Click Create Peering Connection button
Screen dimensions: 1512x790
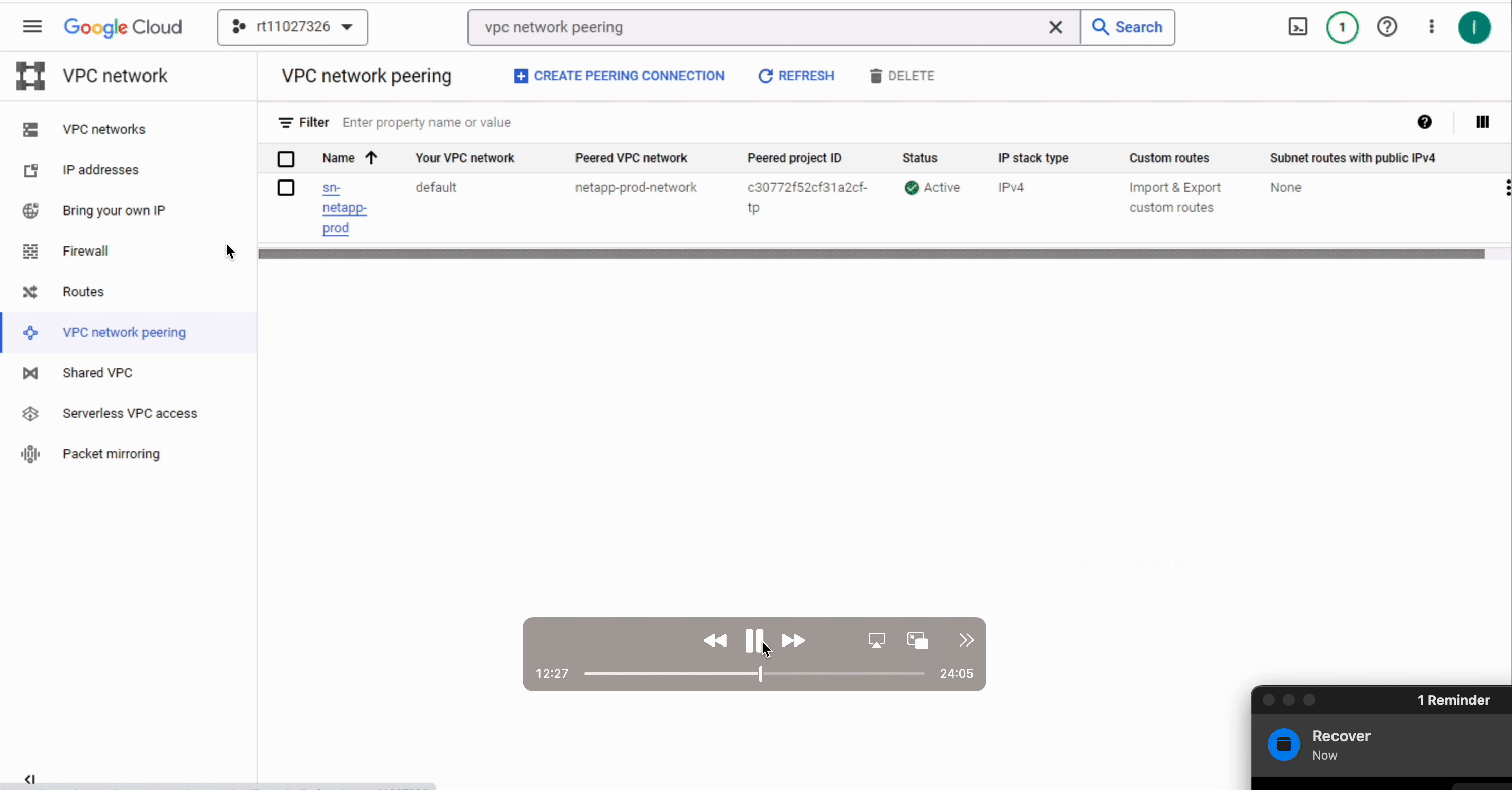619,76
